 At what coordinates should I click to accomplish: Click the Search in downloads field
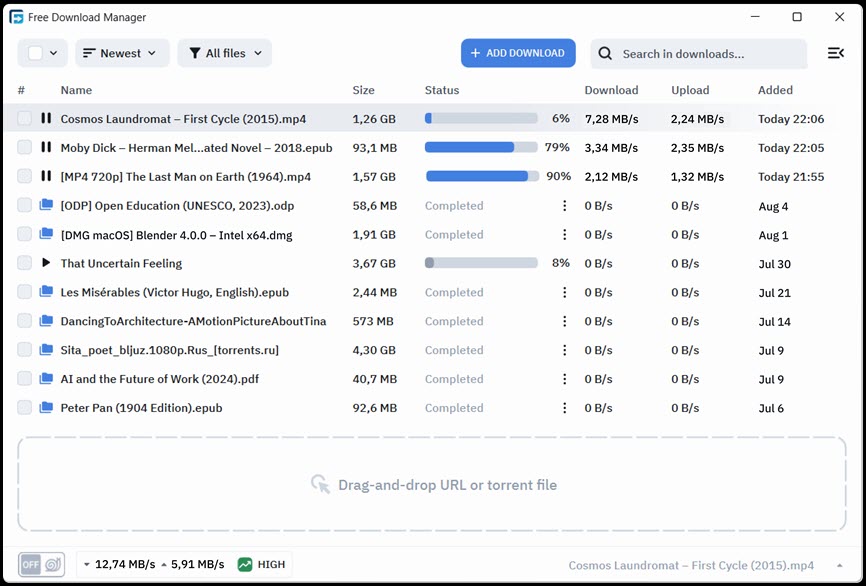(699, 54)
